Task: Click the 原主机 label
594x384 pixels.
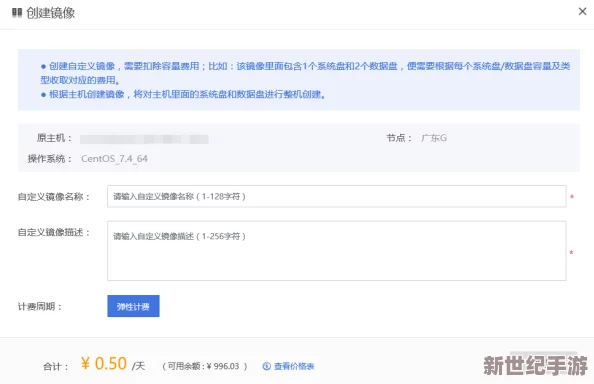Action: click(x=54, y=138)
